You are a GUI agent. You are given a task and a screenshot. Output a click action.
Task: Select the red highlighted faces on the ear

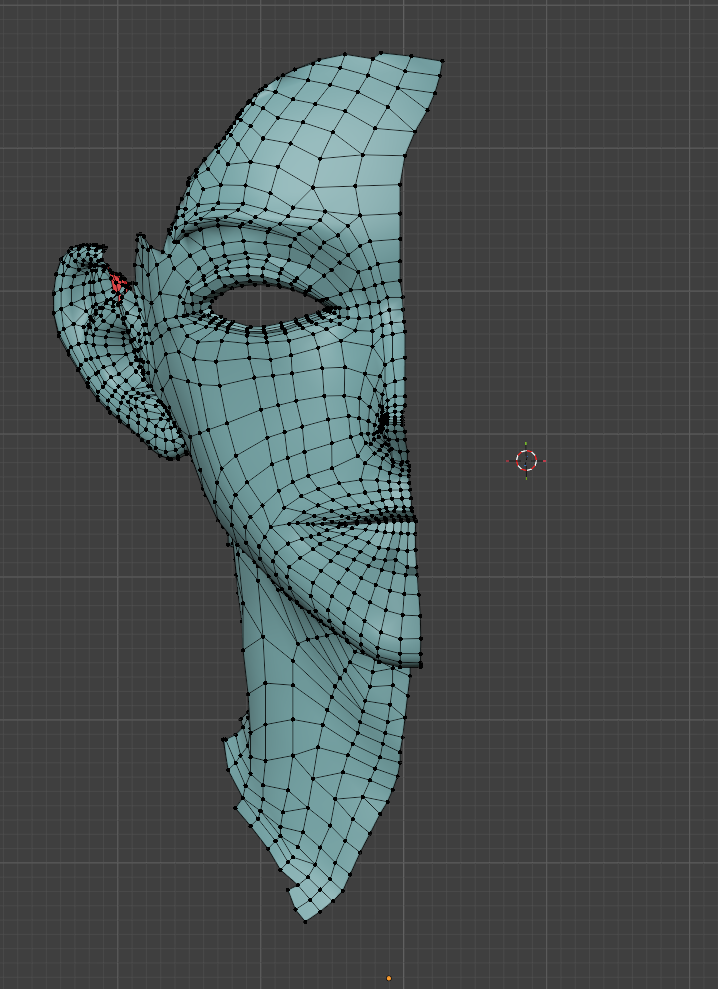(118, 285)
